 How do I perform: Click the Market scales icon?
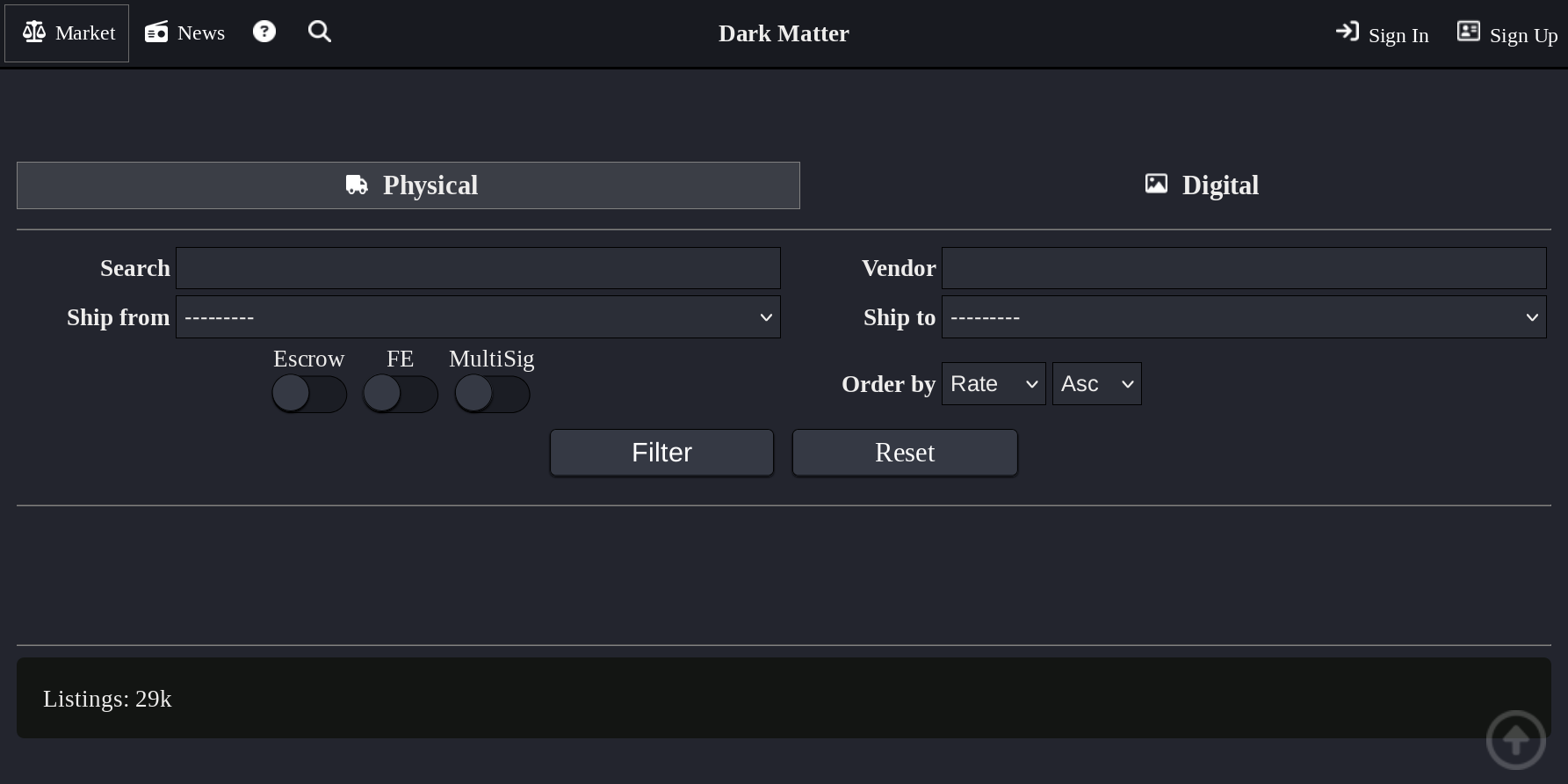(33, 32)
